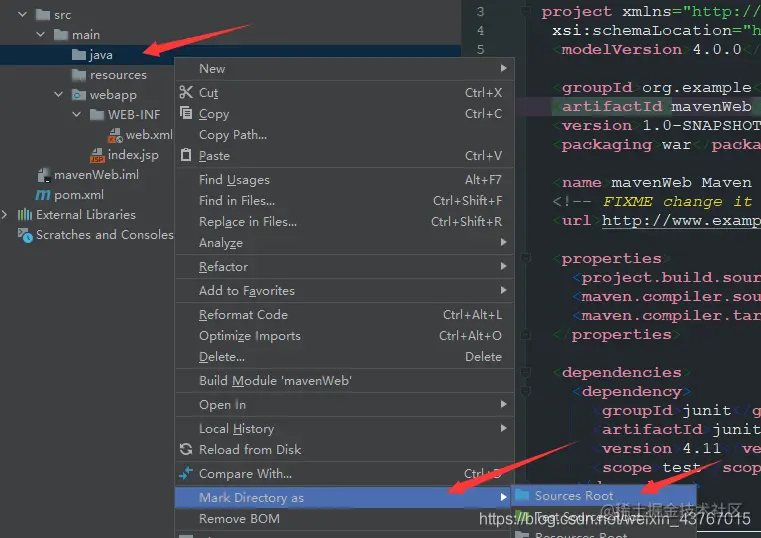Toggle fold marker beside dependencies tag
761x538 pixels.
526,372
